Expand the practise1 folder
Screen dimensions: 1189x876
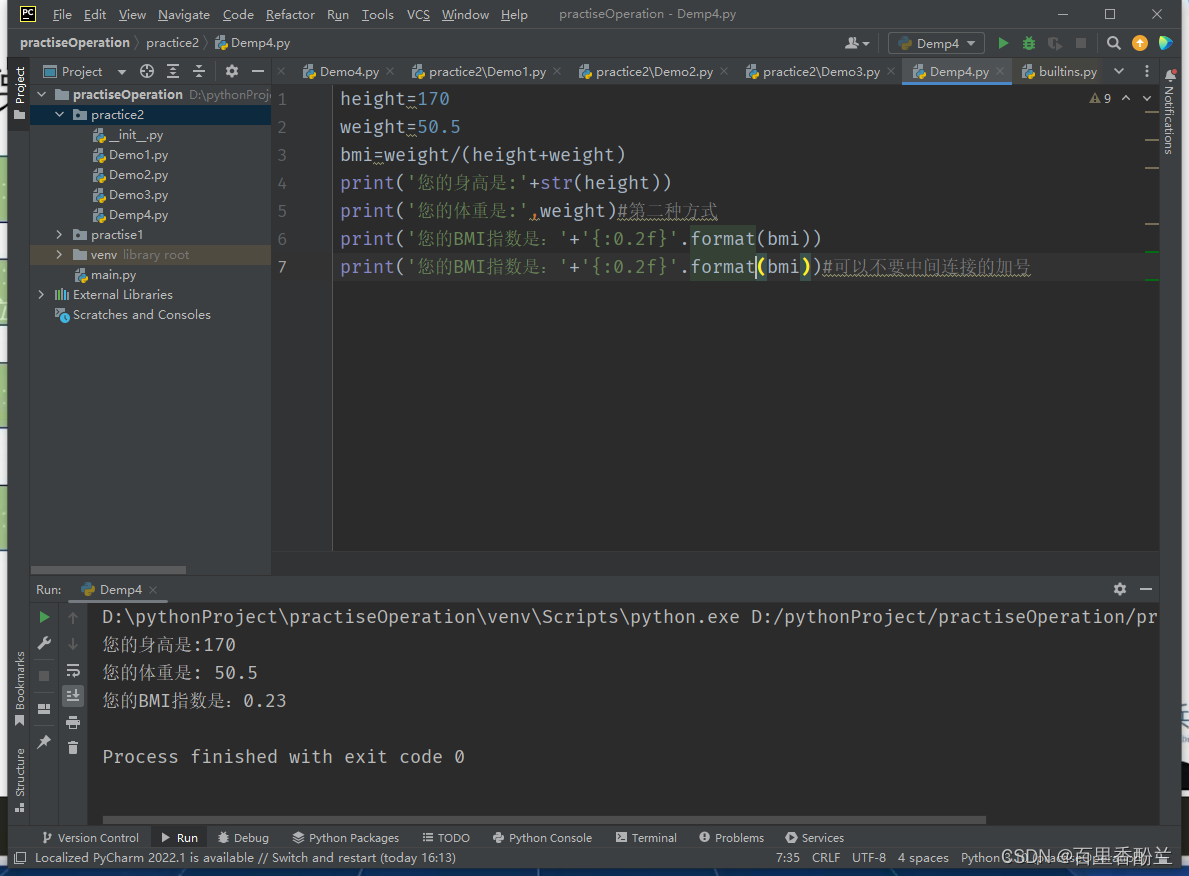pos(60,235)
